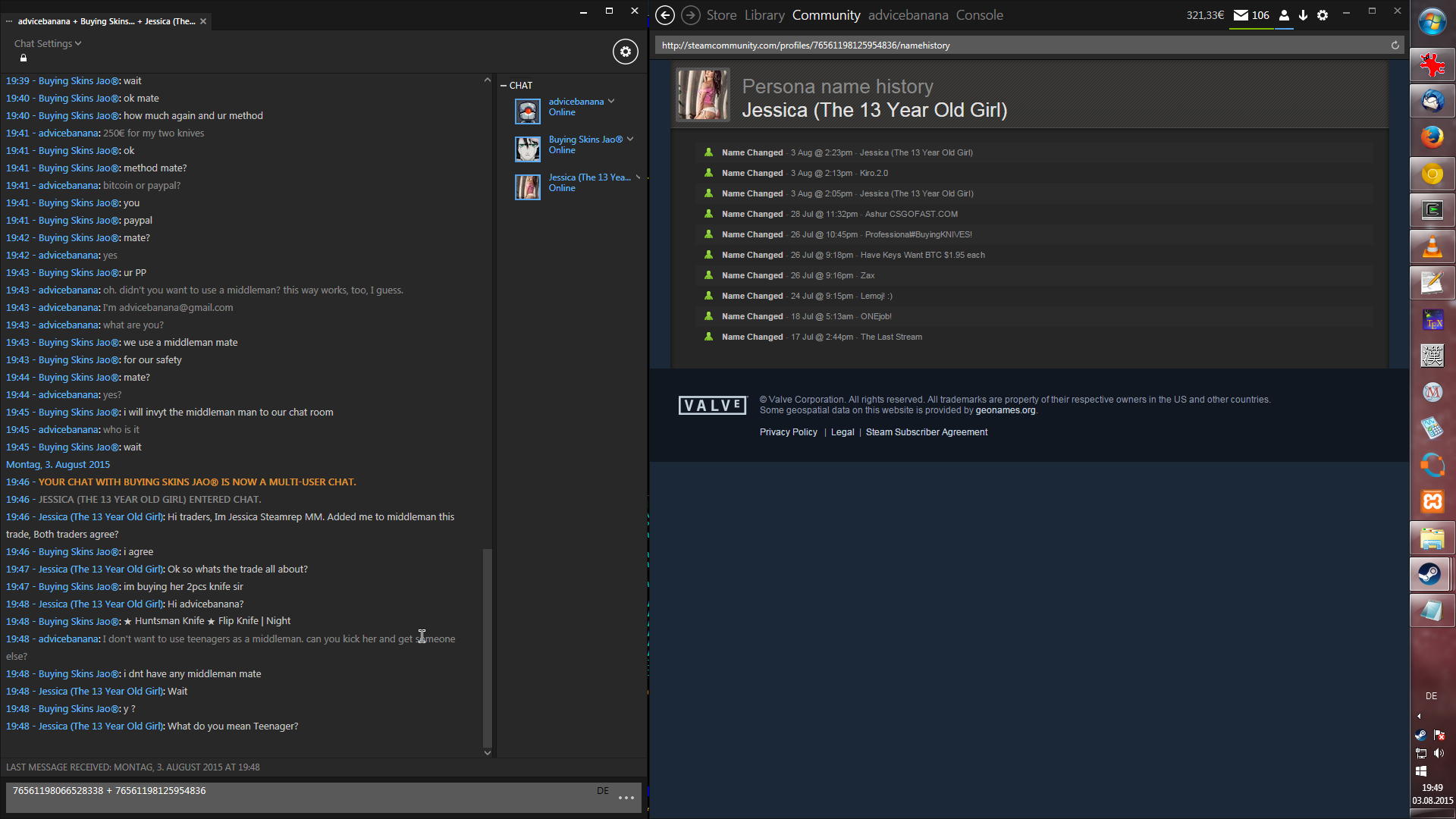
Task: Click the Steam browser forward arrow
Action: (690, 15)
